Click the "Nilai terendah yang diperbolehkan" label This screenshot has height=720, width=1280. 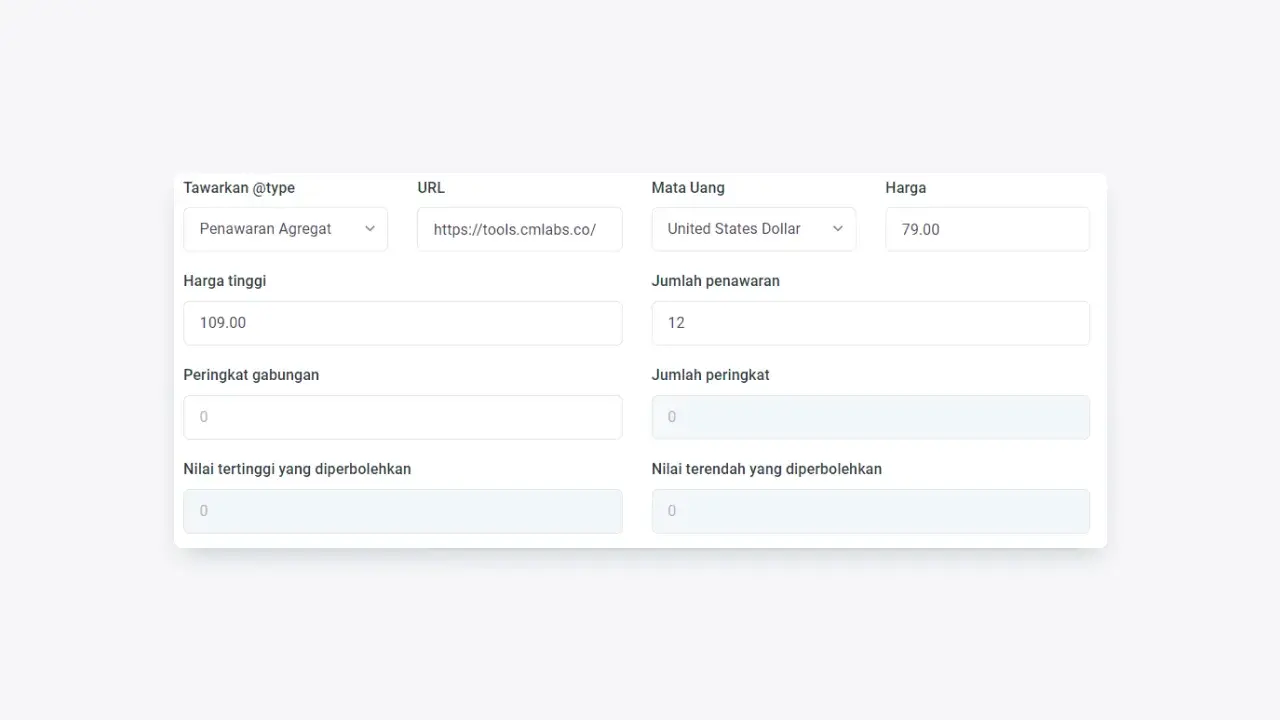click(766, 469)
